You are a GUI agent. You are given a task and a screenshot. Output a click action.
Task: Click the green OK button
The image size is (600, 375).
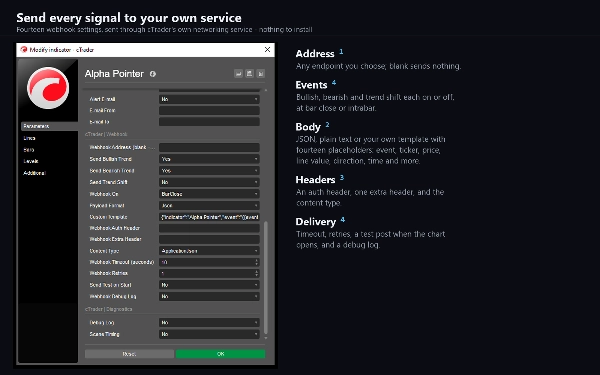[220, 354]
